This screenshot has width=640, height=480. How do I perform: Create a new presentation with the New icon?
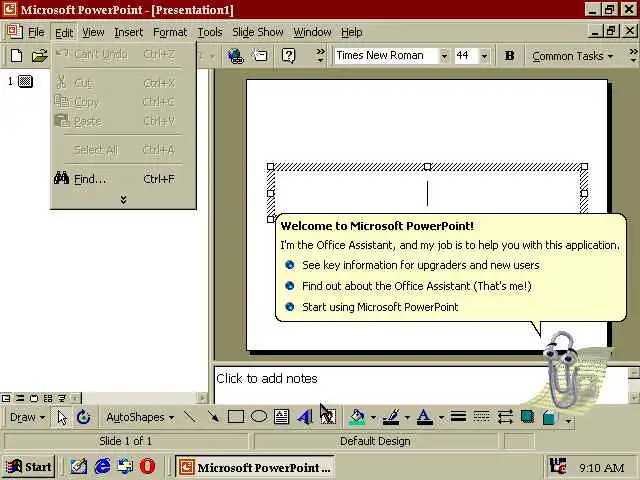16,55
